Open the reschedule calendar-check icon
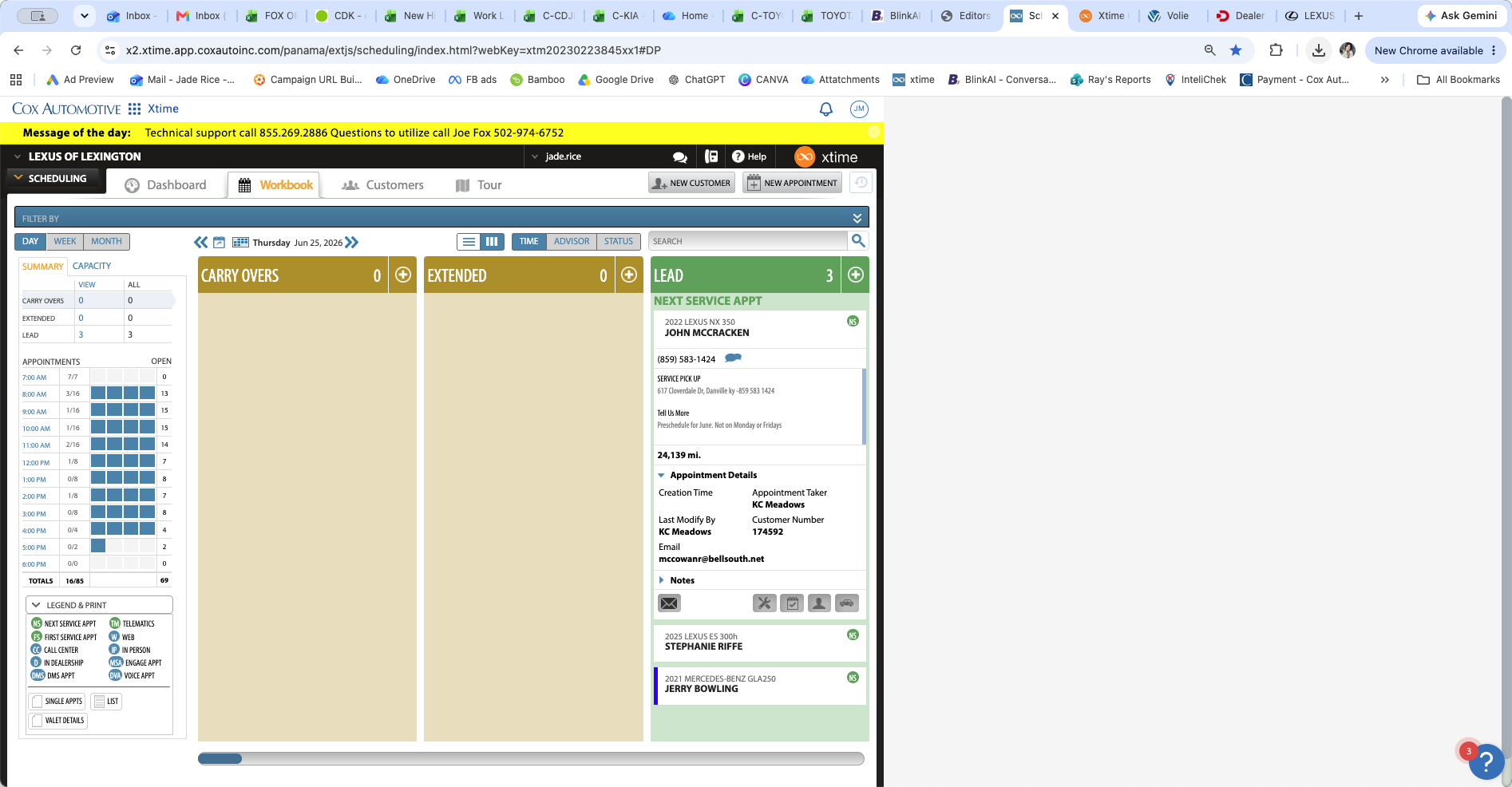 (792, 603)
